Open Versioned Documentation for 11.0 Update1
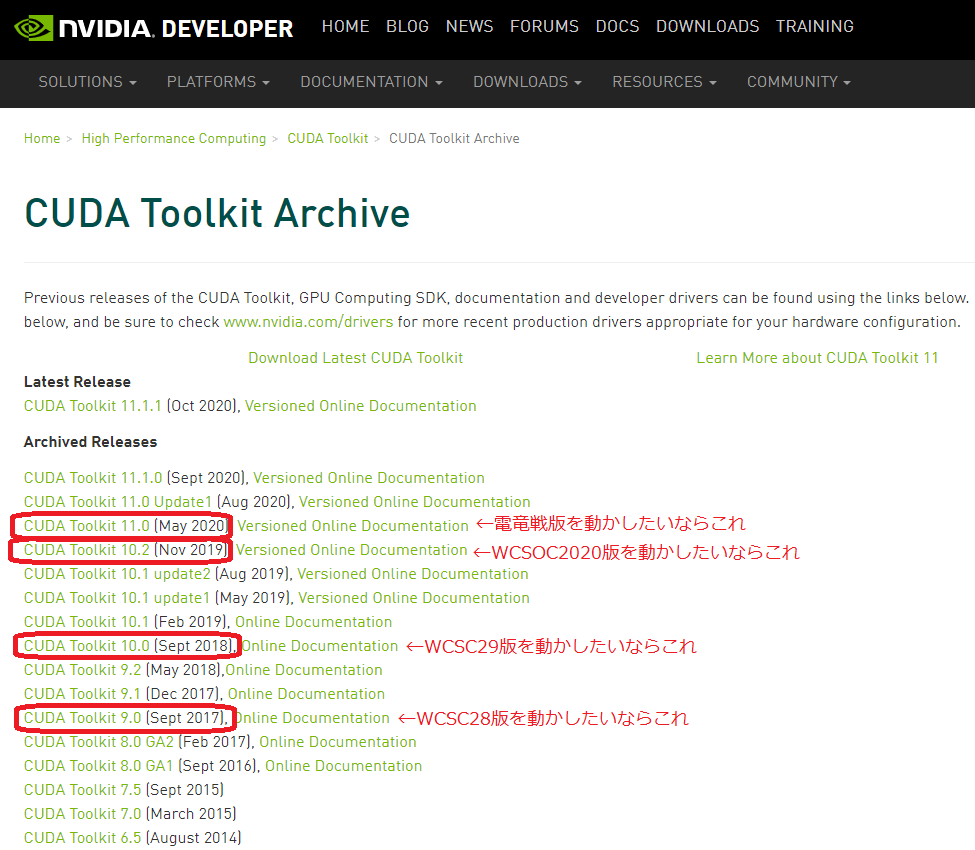975x850 pixels. (415, 502)
